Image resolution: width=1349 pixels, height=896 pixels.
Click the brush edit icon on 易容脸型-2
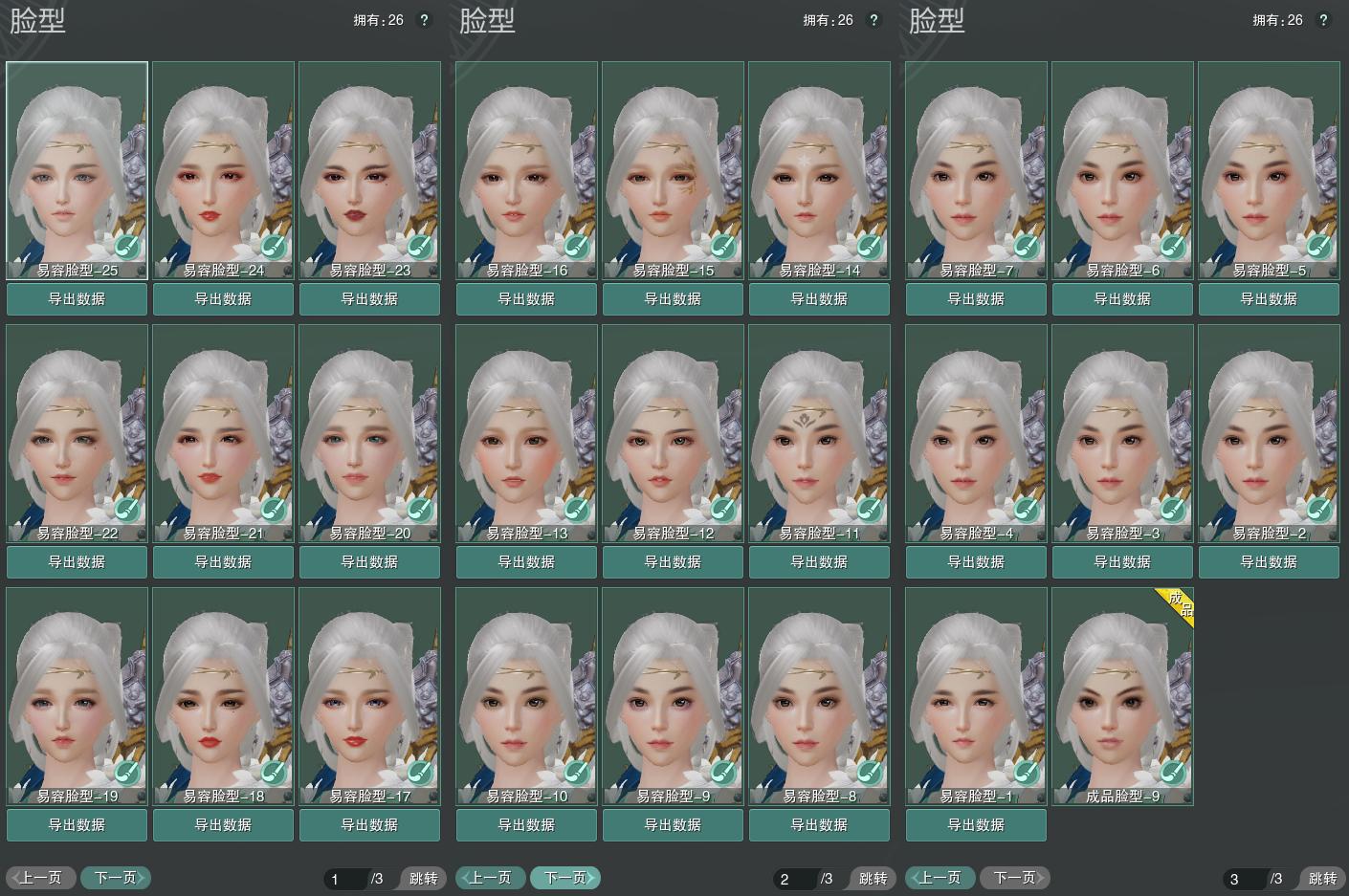1319,510
